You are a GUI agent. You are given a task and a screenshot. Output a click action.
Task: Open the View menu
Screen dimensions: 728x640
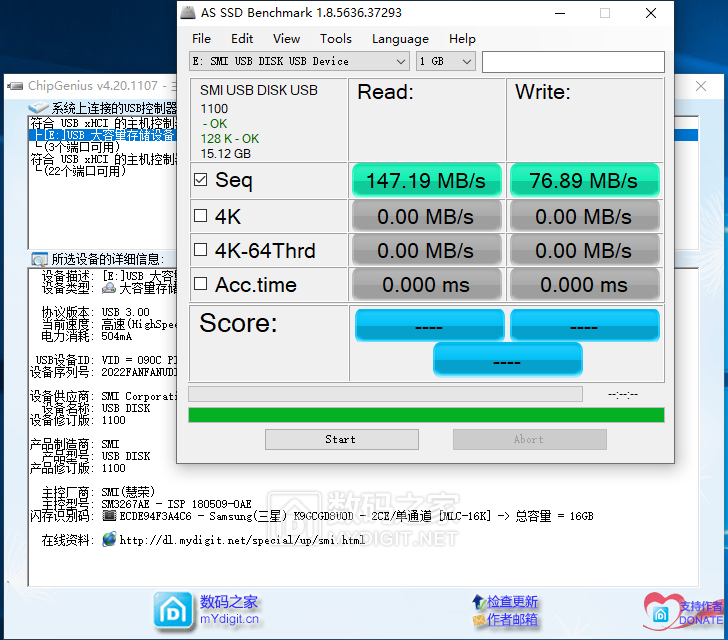click(x=286, y=39)
